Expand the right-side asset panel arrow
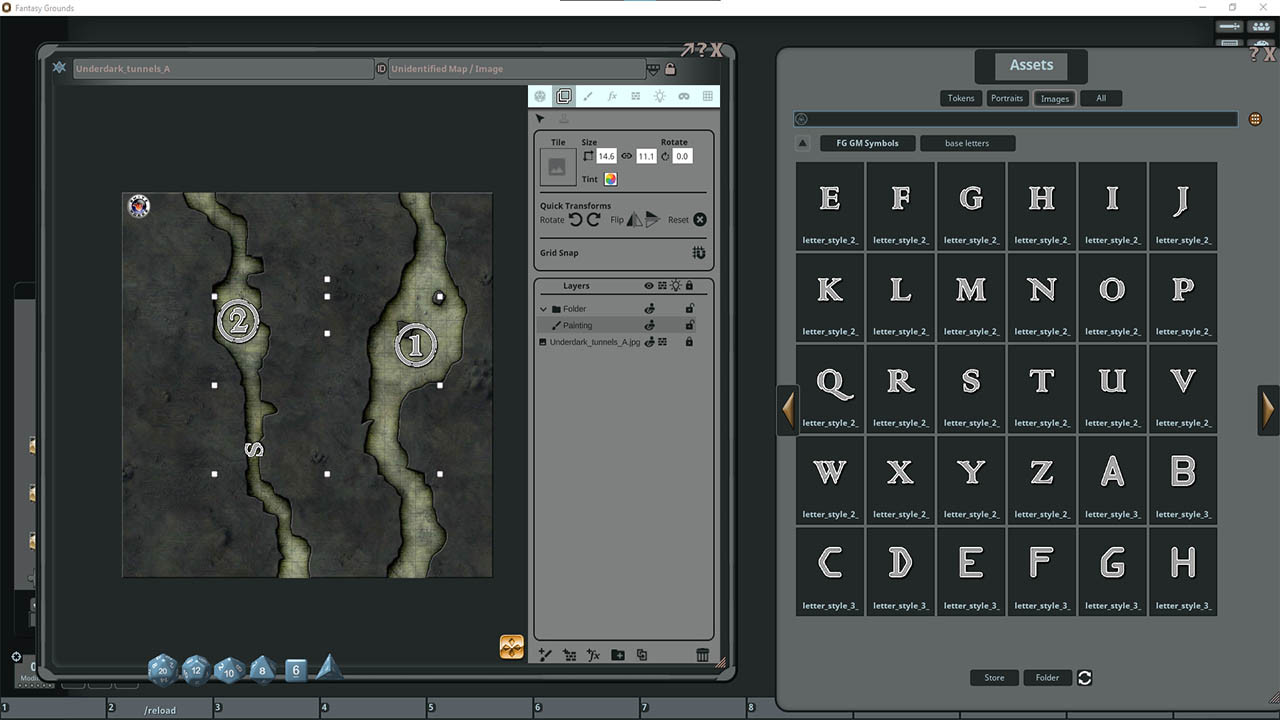The width and height of the screenshot is (1280, 720). pyautogui.click(x=1268, y=410)
